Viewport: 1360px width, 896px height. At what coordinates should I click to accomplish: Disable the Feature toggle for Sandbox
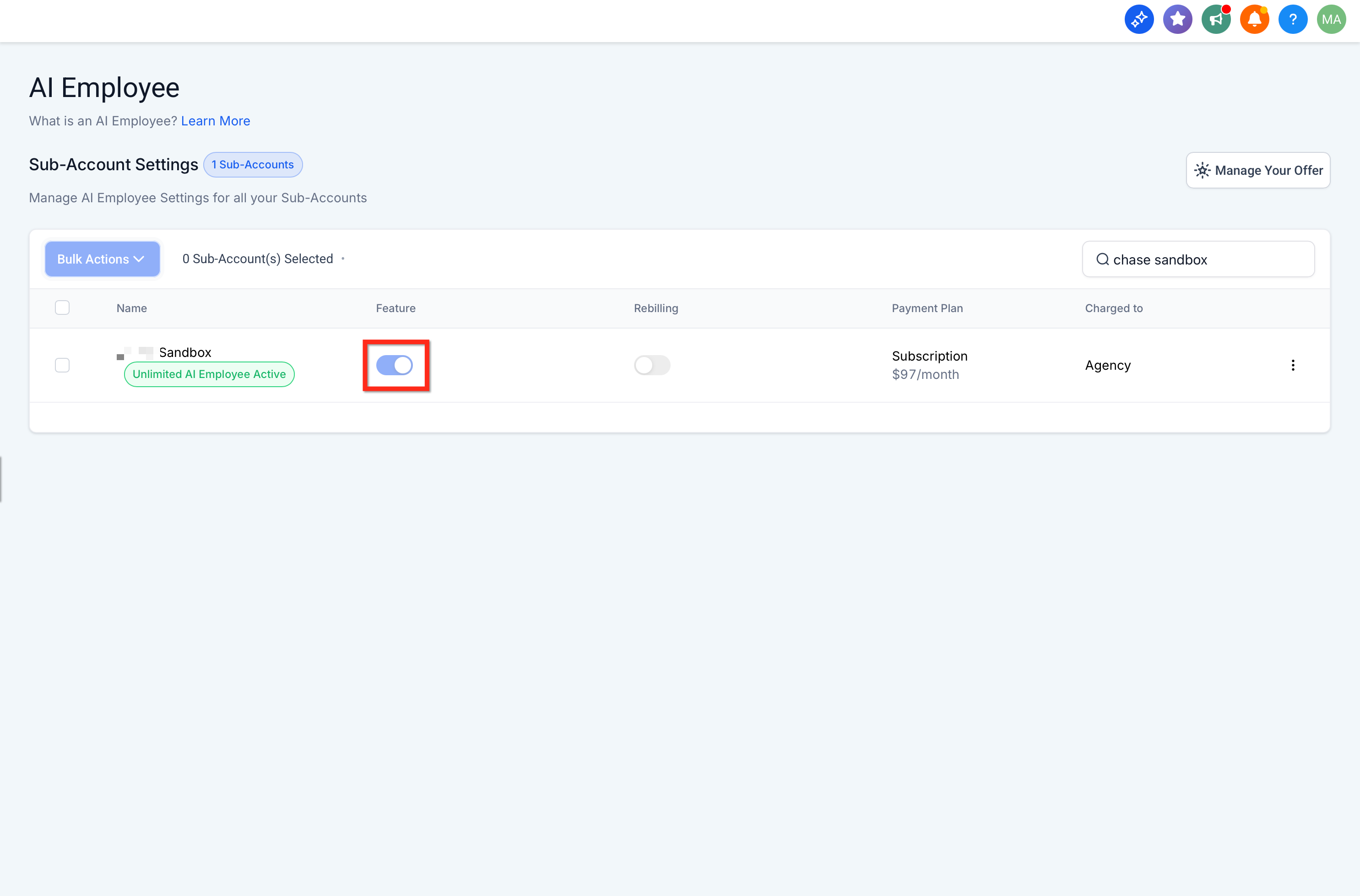395,365
